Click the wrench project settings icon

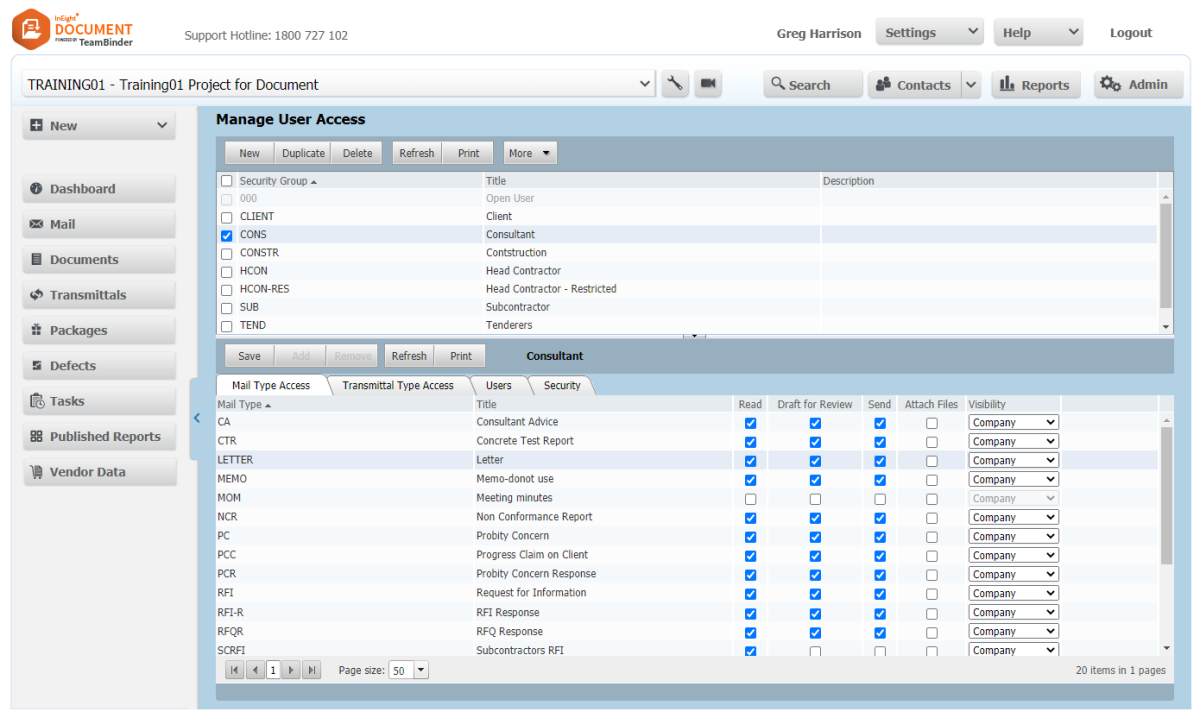[x=675, y=84]
